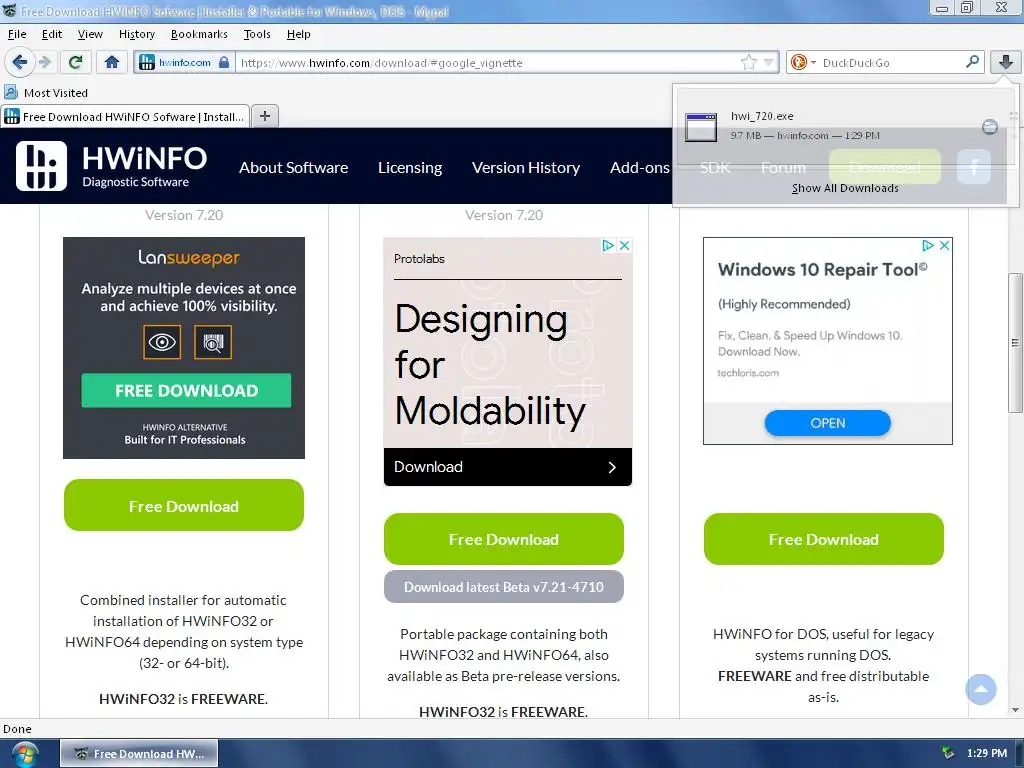Image resolution: width=1024 pixels, height=768 pixels.
Task: Reload the page with the refresh icon
Action: click(x=75, y=63)
